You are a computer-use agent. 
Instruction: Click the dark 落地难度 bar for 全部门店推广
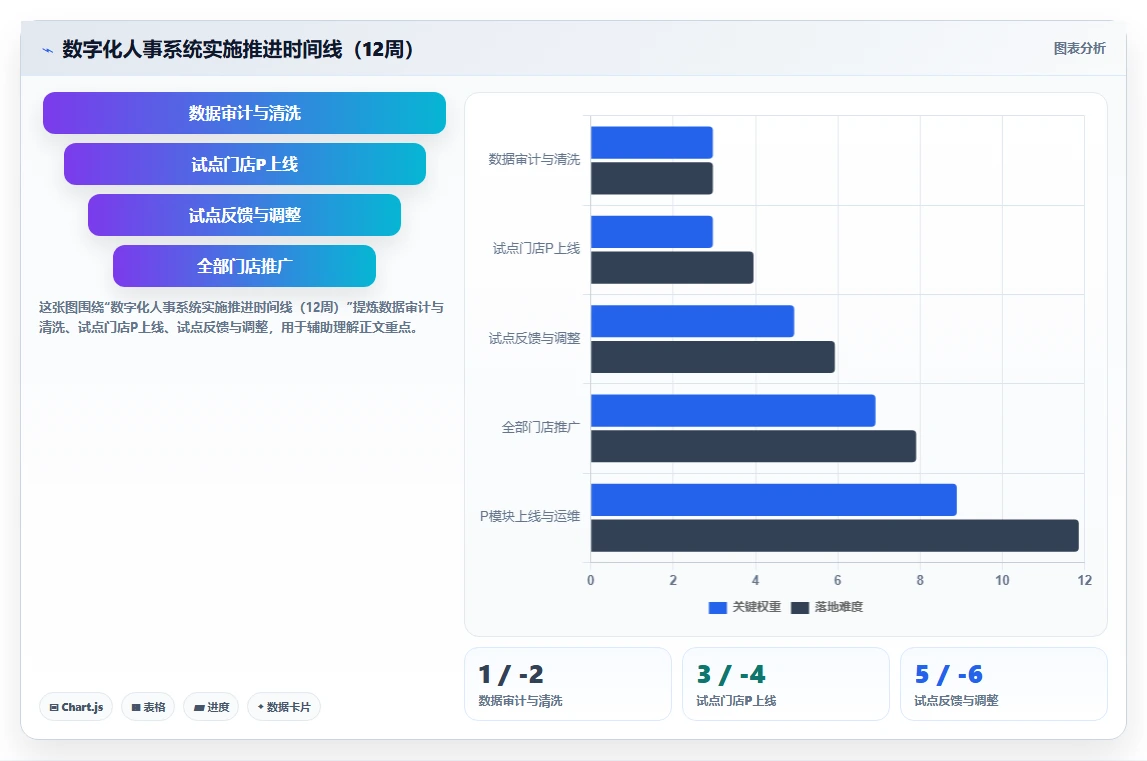753,446
